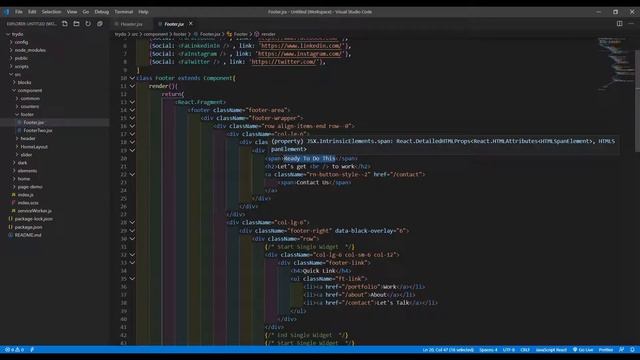Click the Prettier status bar item
Image resolution: width=640 pixels, height=360 pixels.
[x=606, y=350]
